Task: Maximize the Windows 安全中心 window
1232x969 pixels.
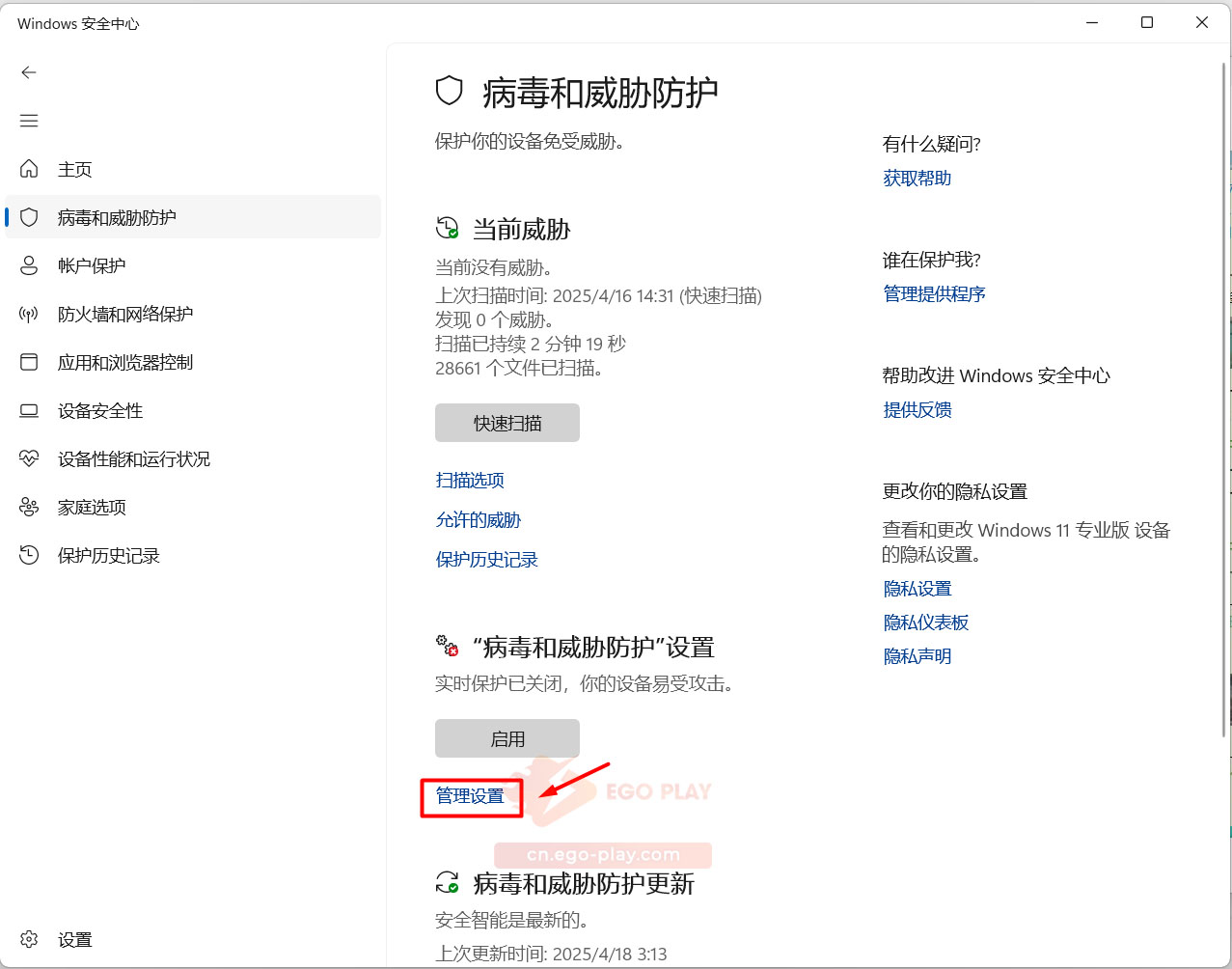Action: [x=1147, y=22]
